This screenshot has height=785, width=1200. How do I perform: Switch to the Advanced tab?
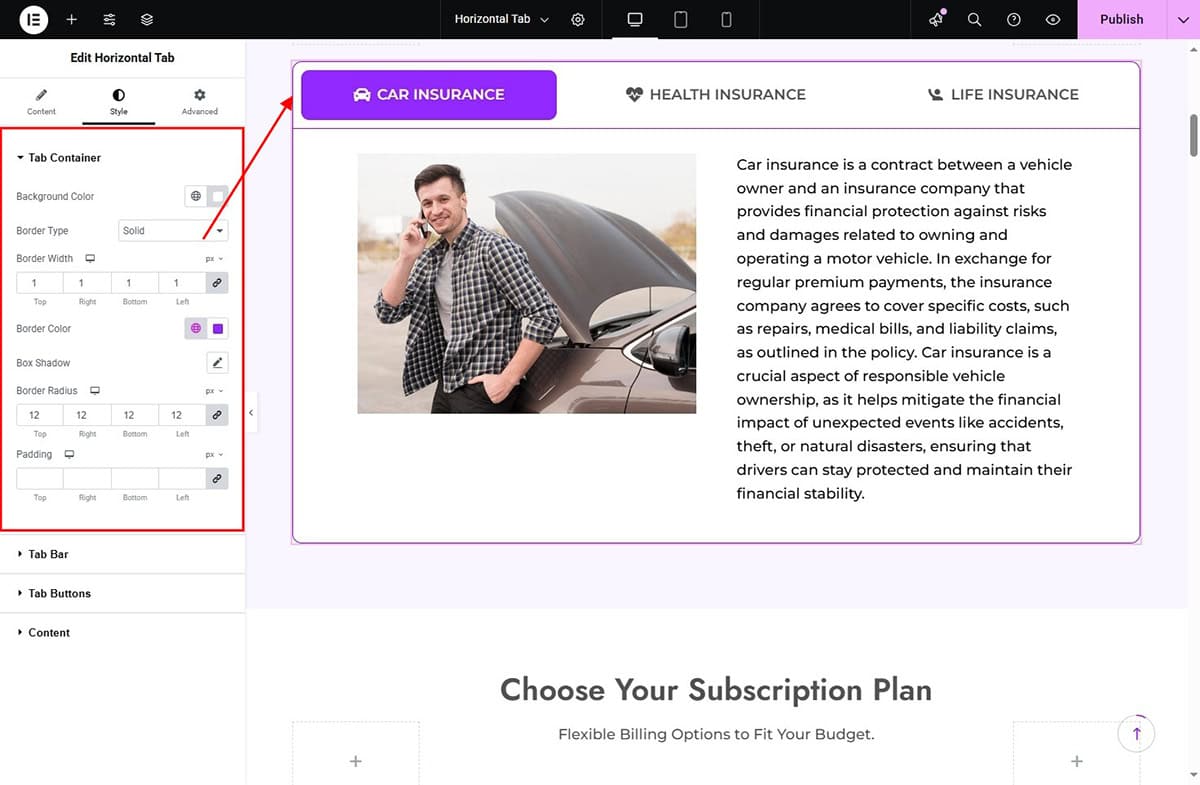[199, 102]
